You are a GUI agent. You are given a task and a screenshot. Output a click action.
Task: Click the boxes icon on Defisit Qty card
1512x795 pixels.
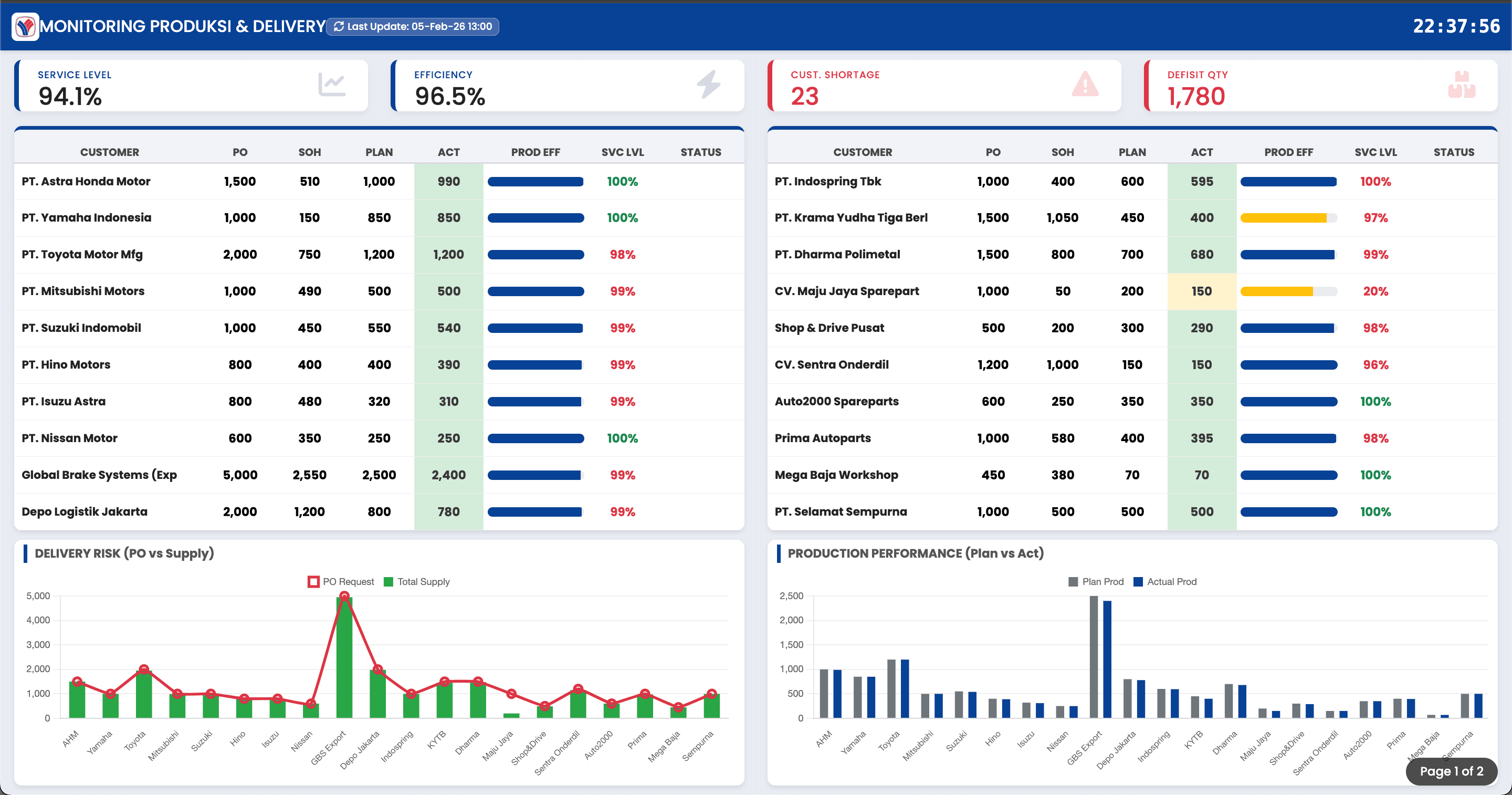(1462, 85)
